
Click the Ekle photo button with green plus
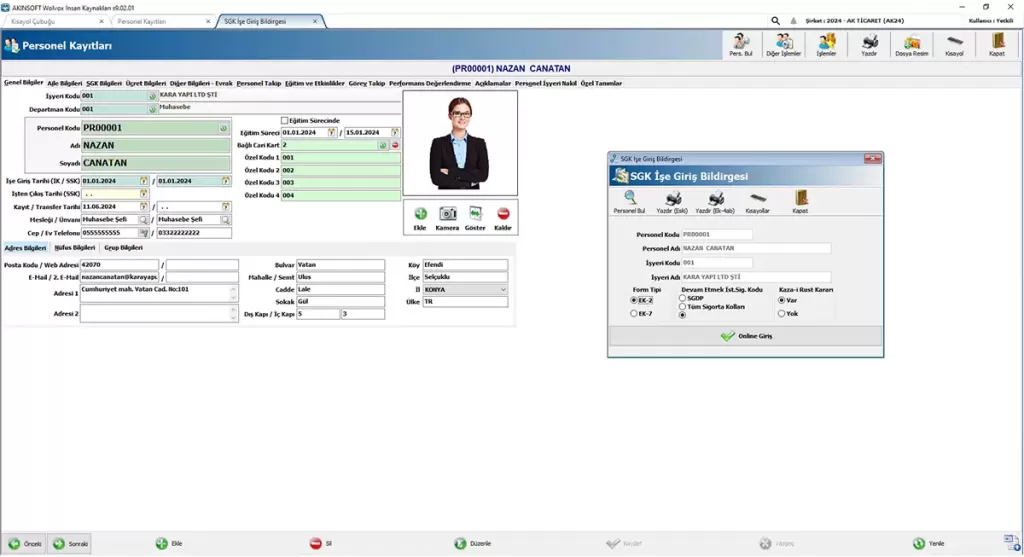coord(420,218)
